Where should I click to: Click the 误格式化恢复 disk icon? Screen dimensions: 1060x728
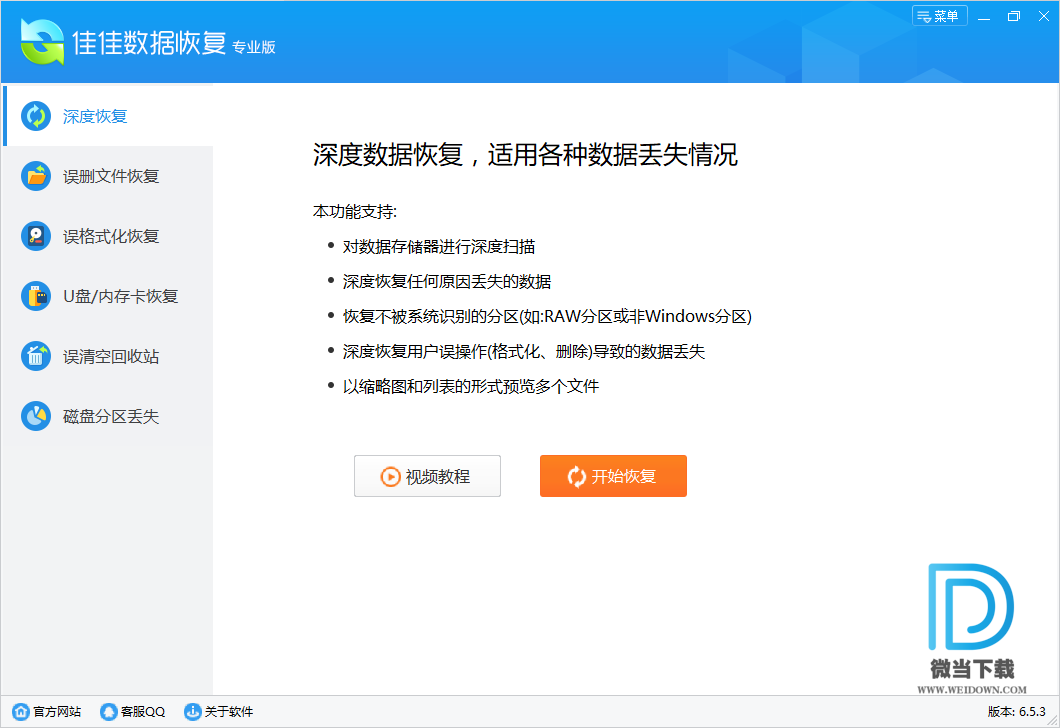pyautogui.click(x=36, y=237)
